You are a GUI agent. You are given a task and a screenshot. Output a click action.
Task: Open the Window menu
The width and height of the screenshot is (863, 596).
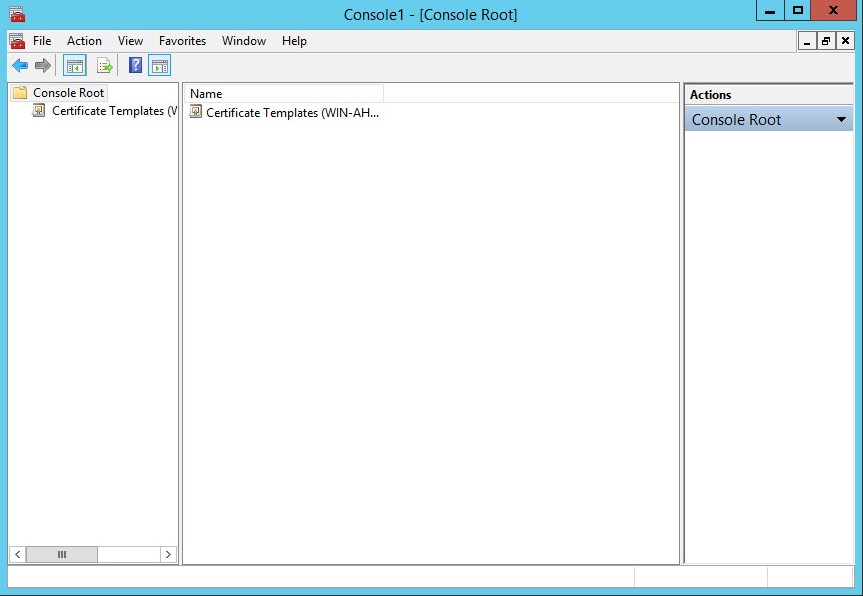tap(244, 41)
